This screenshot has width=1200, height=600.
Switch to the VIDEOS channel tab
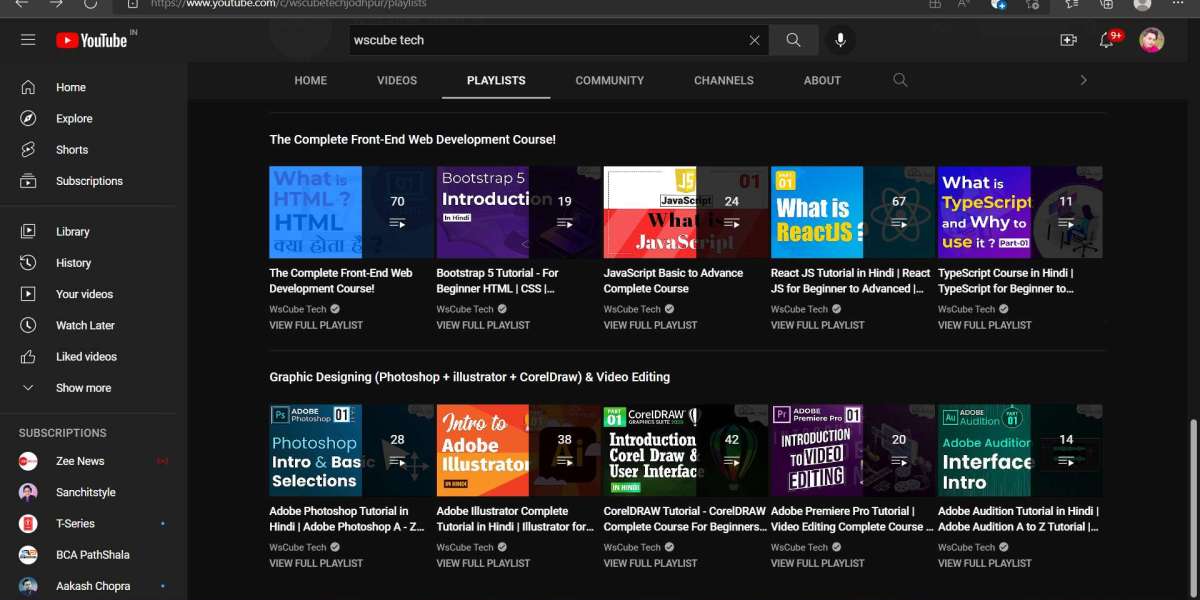point(397,80)
